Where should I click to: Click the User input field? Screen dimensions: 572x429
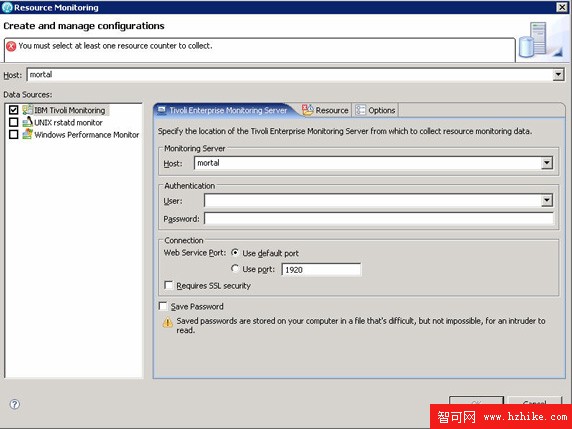pyautogui.click(x=372, y=200)
